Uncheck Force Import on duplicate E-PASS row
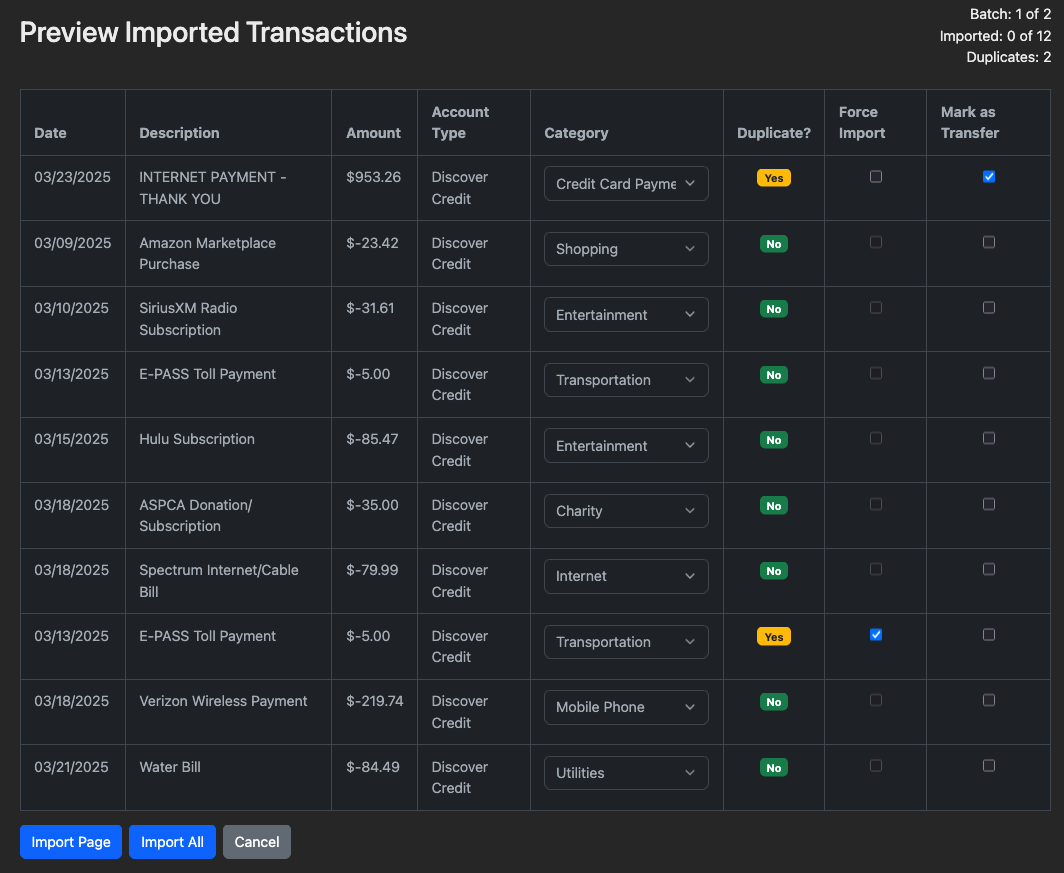This screenshot has height=873, width=1064. (x=876, y=635)
